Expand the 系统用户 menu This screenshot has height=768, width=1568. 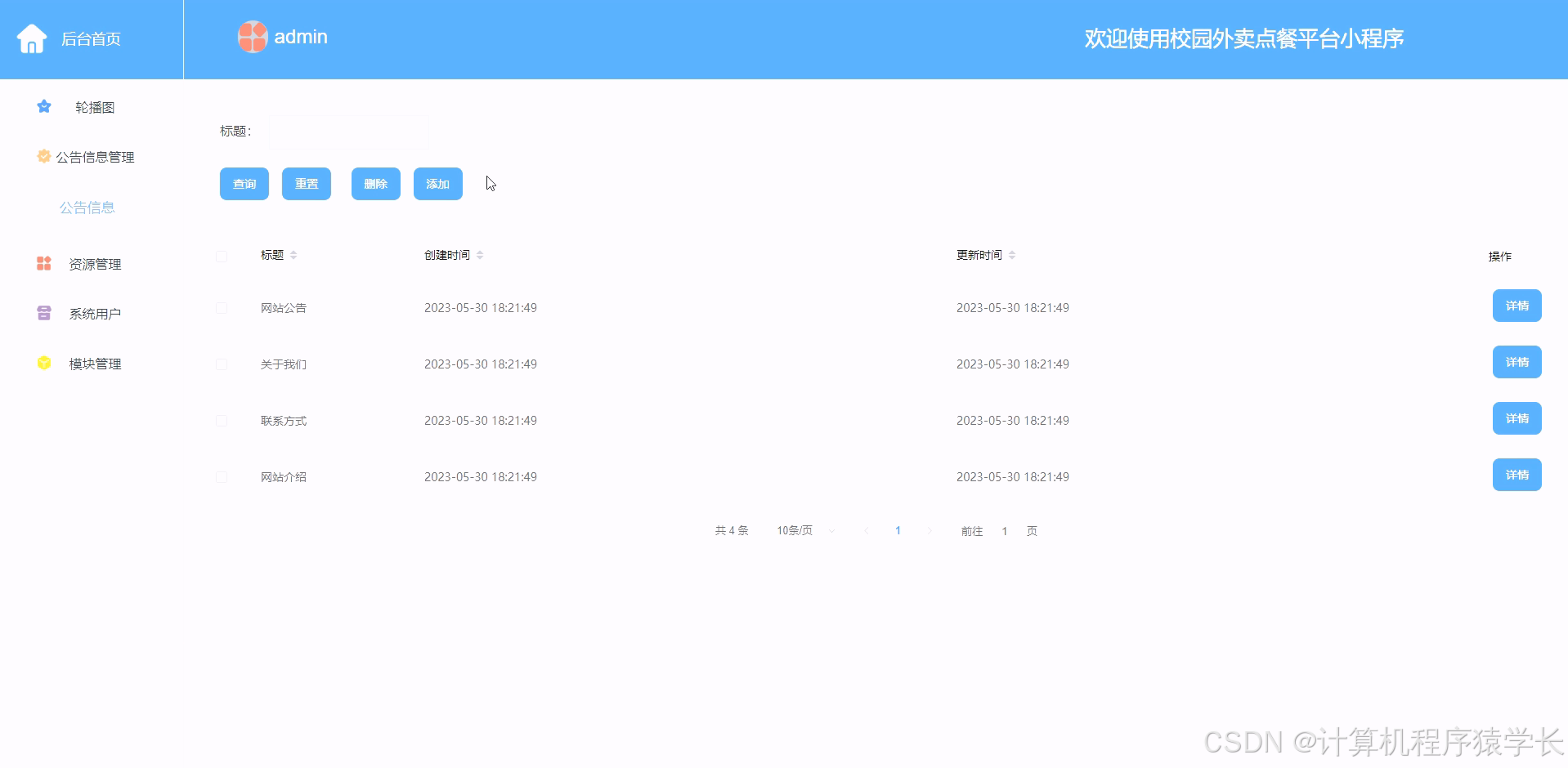[x=95, y=314]
